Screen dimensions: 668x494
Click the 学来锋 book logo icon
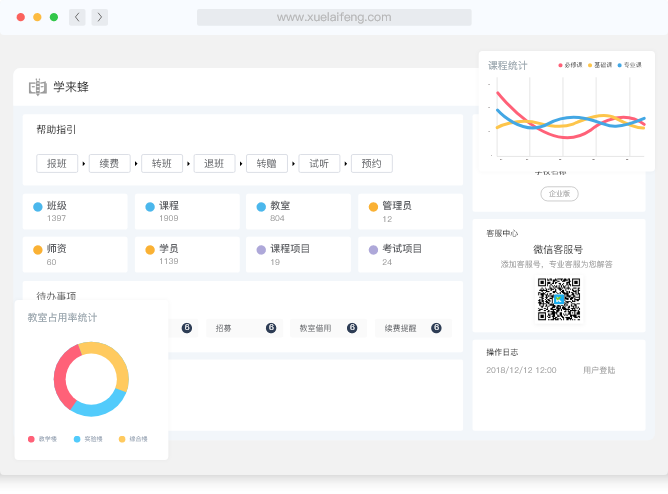pos(37,87)
